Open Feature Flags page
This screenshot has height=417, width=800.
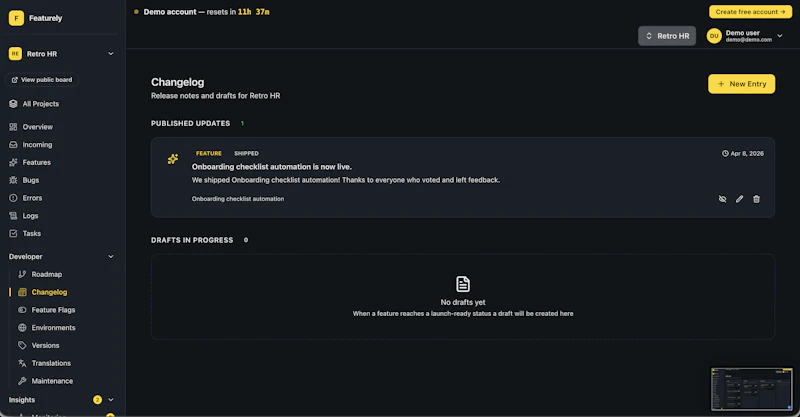[53, 310]
